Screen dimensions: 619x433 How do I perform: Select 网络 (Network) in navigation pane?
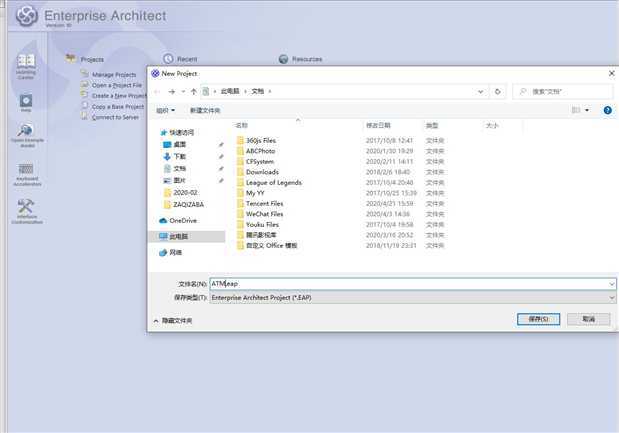tap(175, 252)
